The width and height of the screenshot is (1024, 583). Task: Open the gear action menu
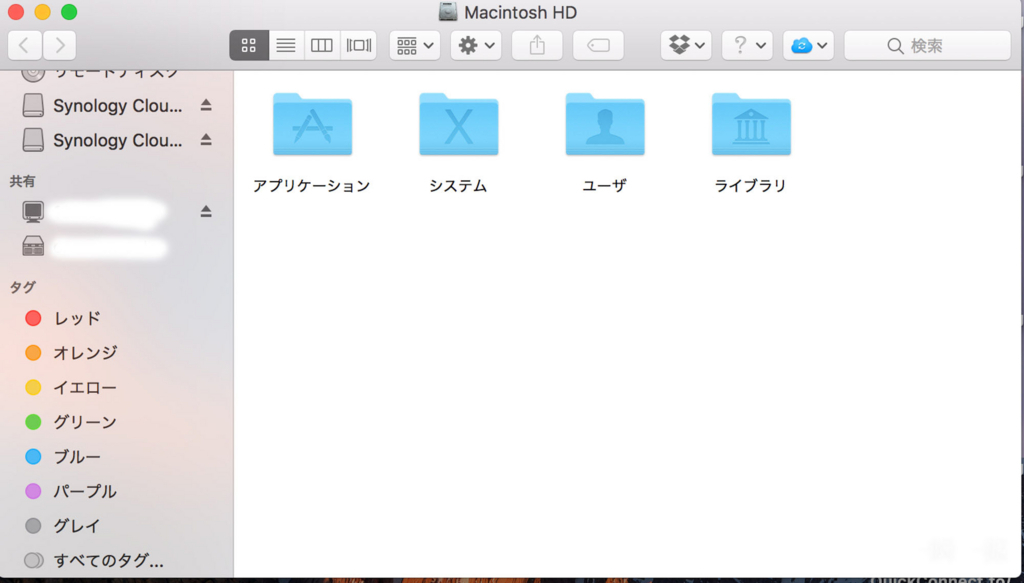pyautogui.click(x=476, y=45)
